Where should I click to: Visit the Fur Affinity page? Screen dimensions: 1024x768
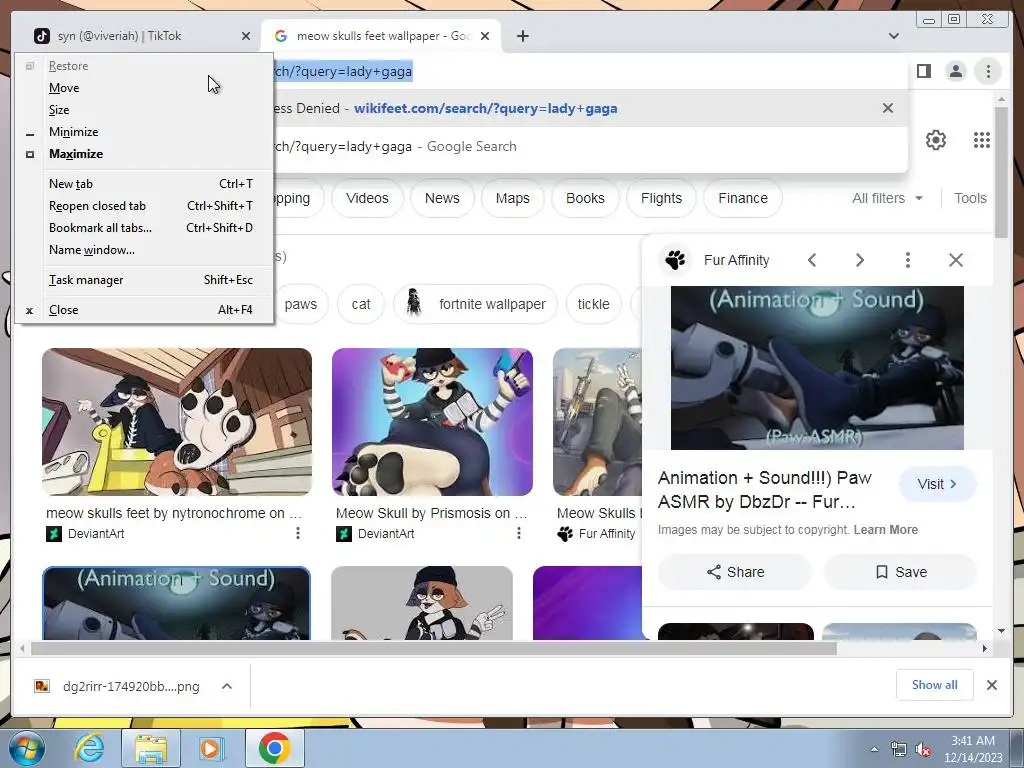tap(937, 484)
